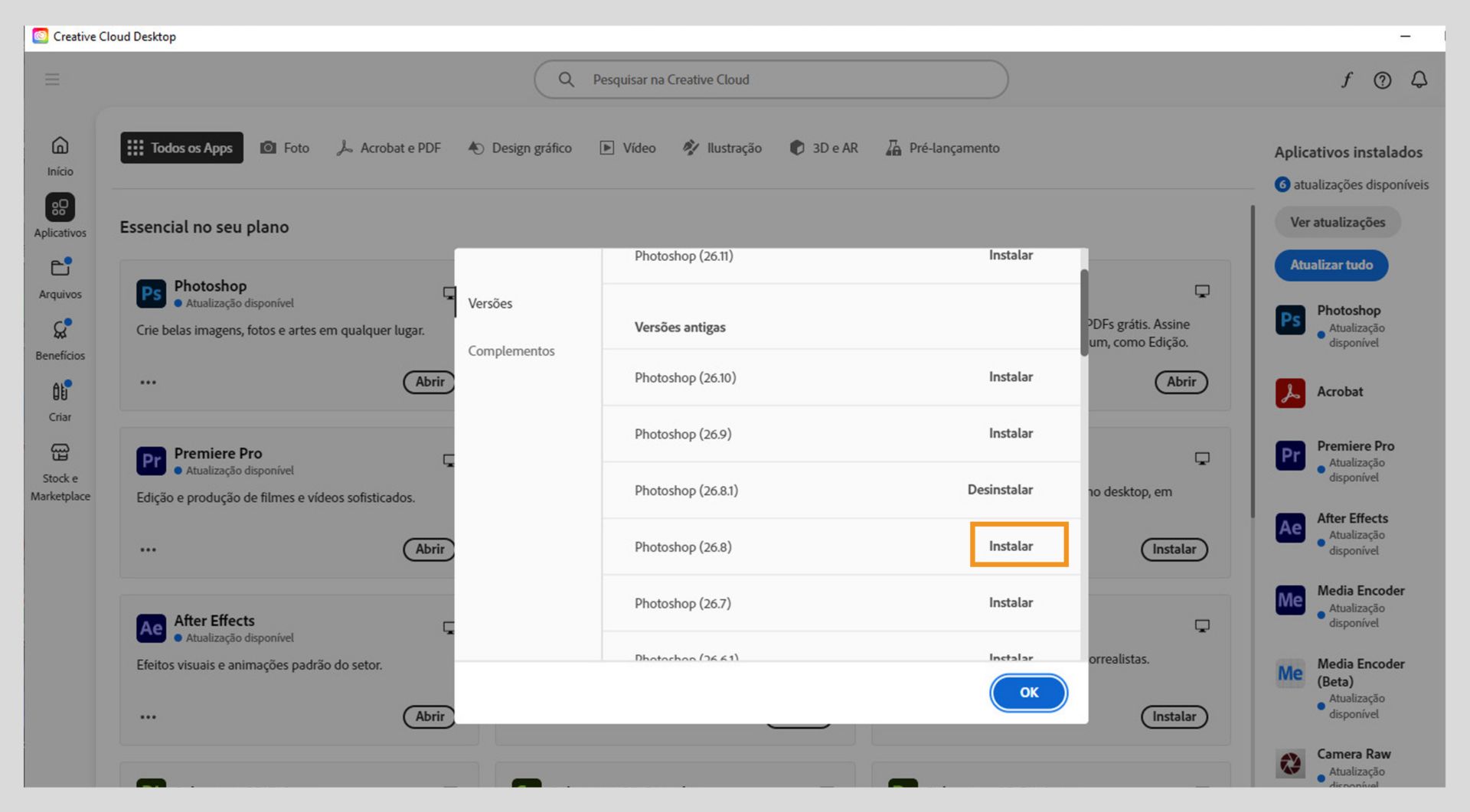Viewport: 1470px width, 812px height.
Task: Install Photoshop (26.8)
Action: tap(1011, 546)
